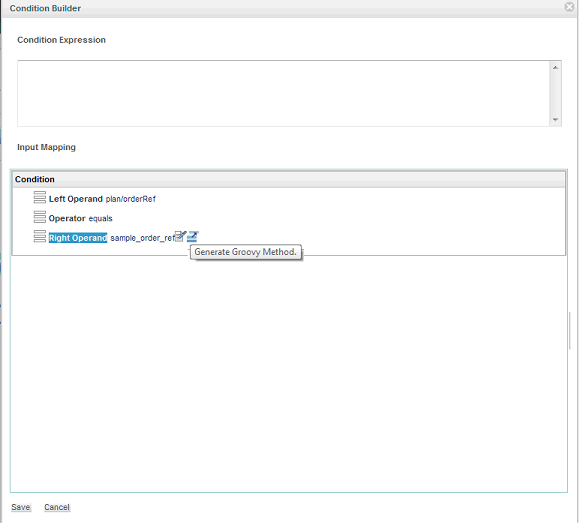The height and width of the screenshot is (525, 580).
Task: Click the plan/orderRef value
Action: [131, 199]
